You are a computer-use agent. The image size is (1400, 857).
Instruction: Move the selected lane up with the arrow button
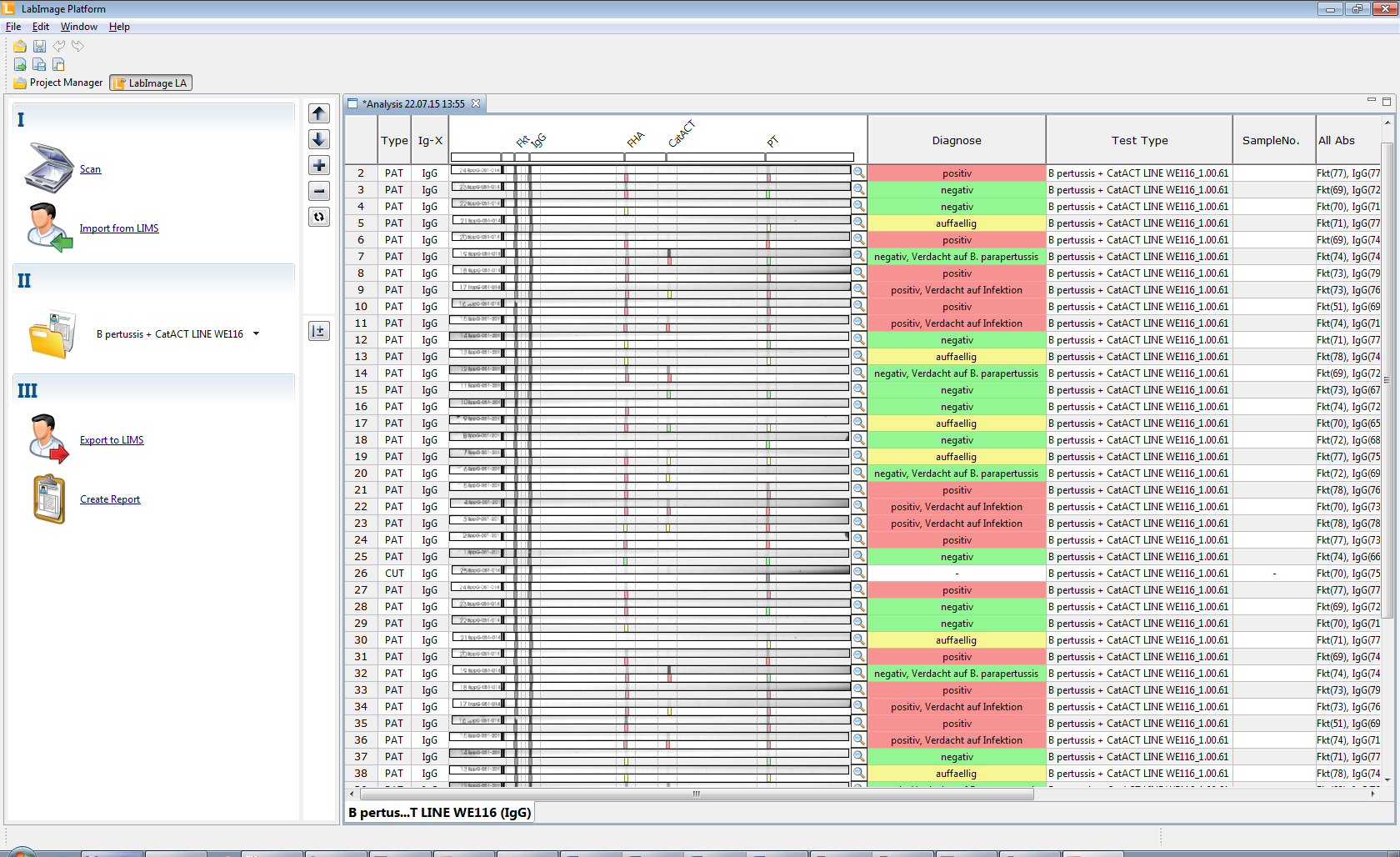[x=318, y=113]
